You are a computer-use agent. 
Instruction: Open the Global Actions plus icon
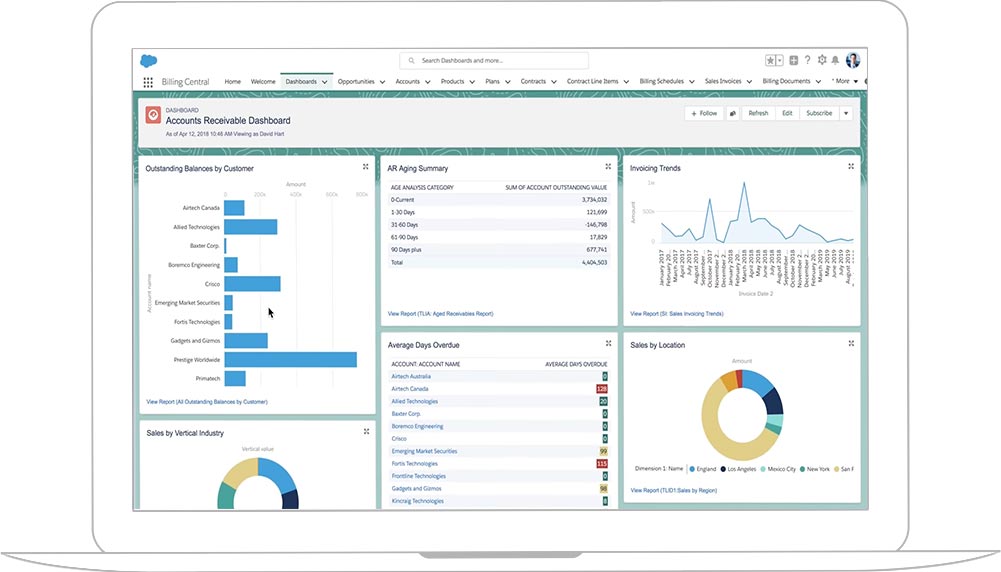(794, 61)
